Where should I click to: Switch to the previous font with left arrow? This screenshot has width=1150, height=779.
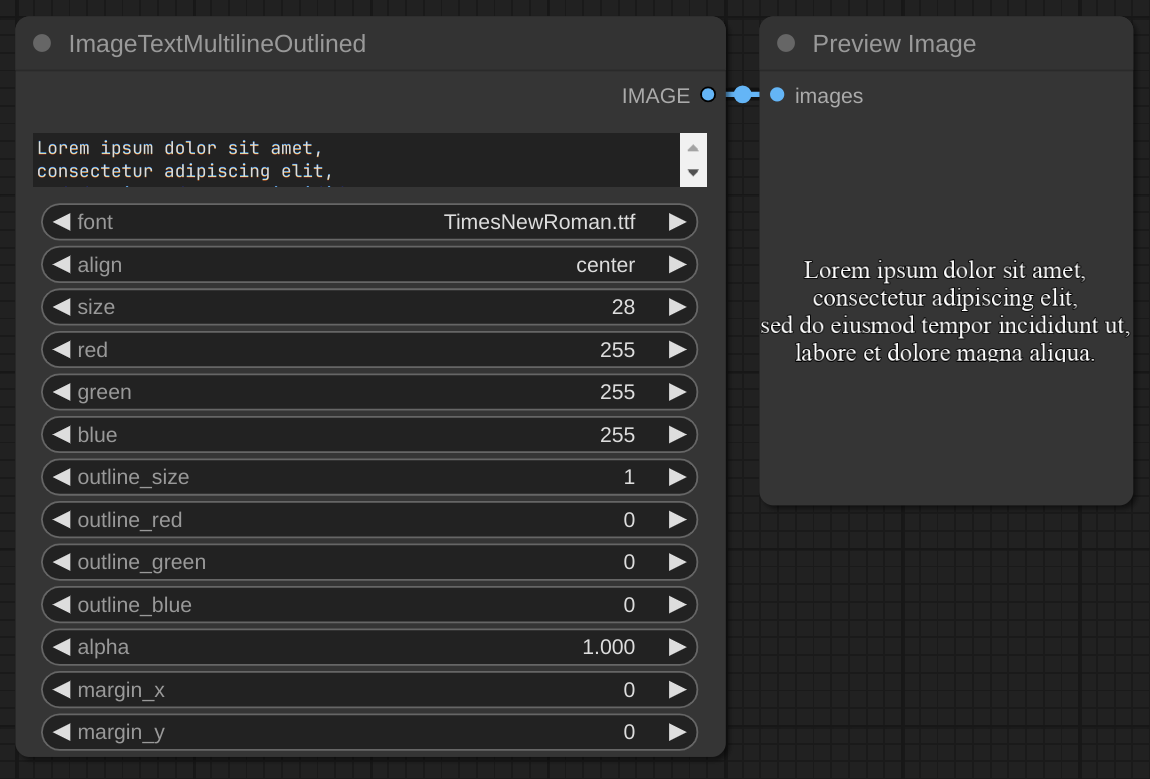[62, 222]
